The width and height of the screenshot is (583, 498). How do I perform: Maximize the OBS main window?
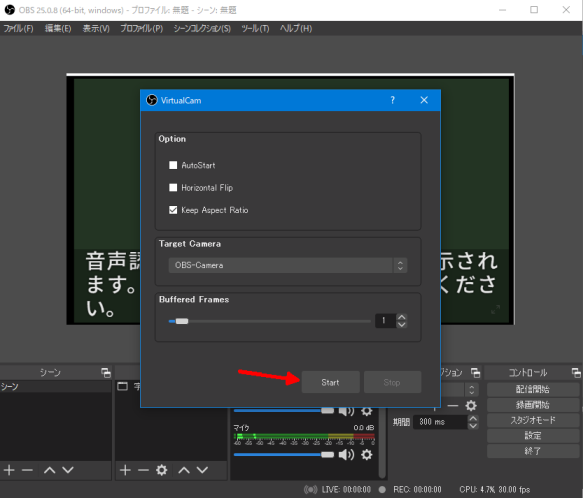[x=534, y=10]
